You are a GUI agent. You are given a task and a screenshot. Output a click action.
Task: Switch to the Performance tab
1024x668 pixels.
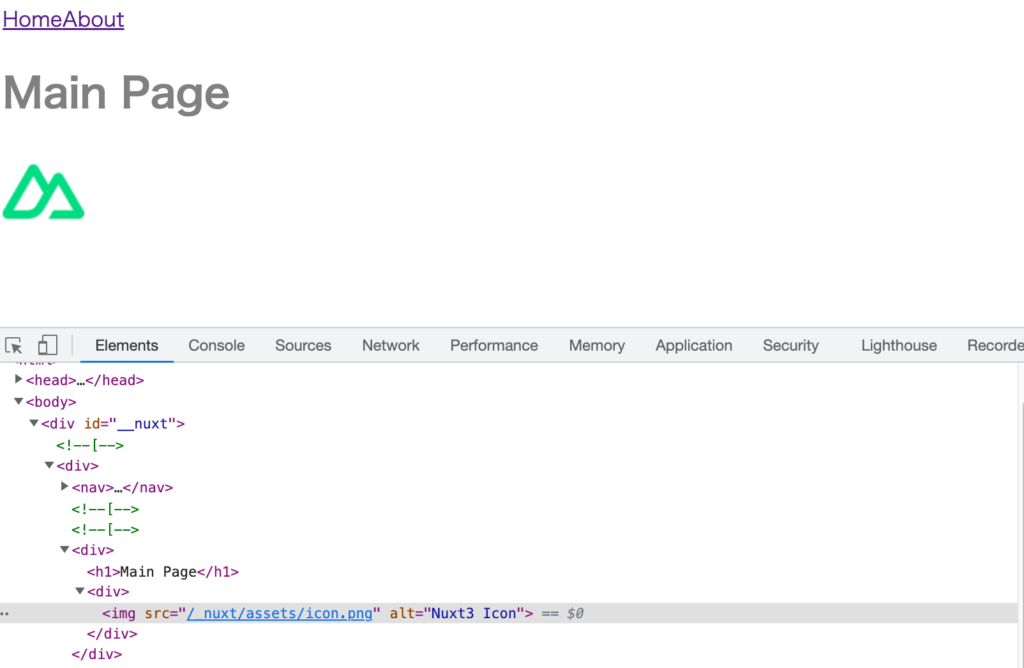(493, 345)
